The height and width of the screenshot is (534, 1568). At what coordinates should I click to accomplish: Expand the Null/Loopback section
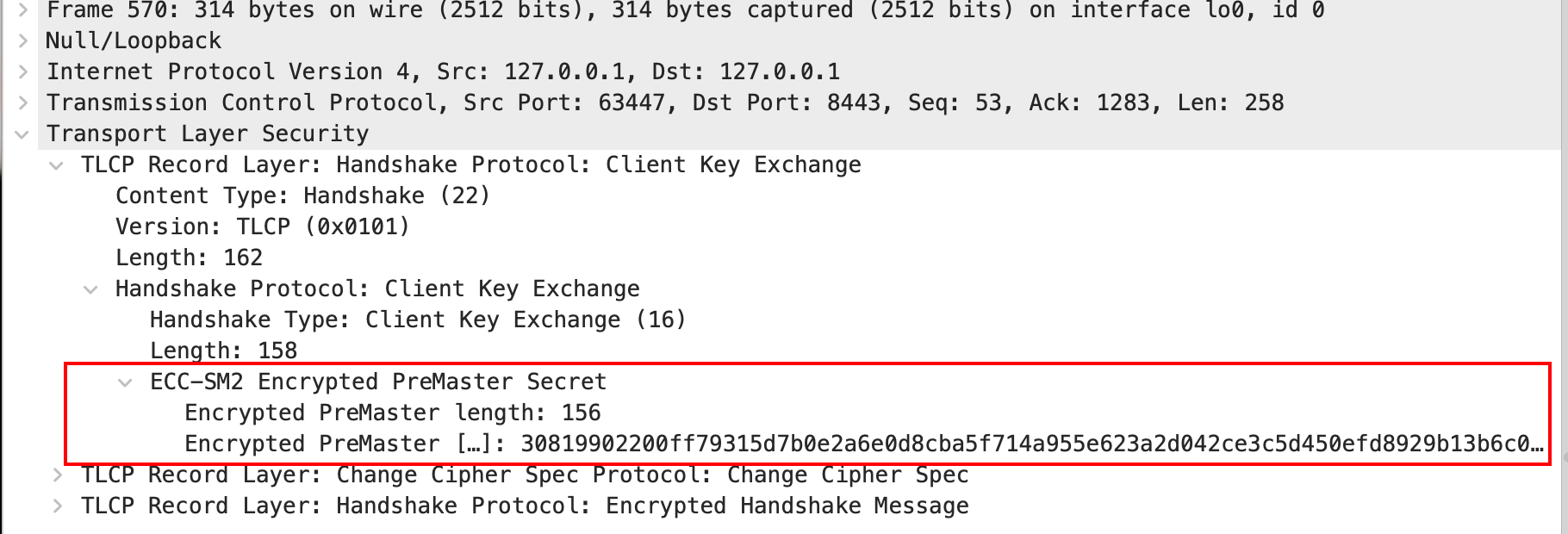pos(23,40)
